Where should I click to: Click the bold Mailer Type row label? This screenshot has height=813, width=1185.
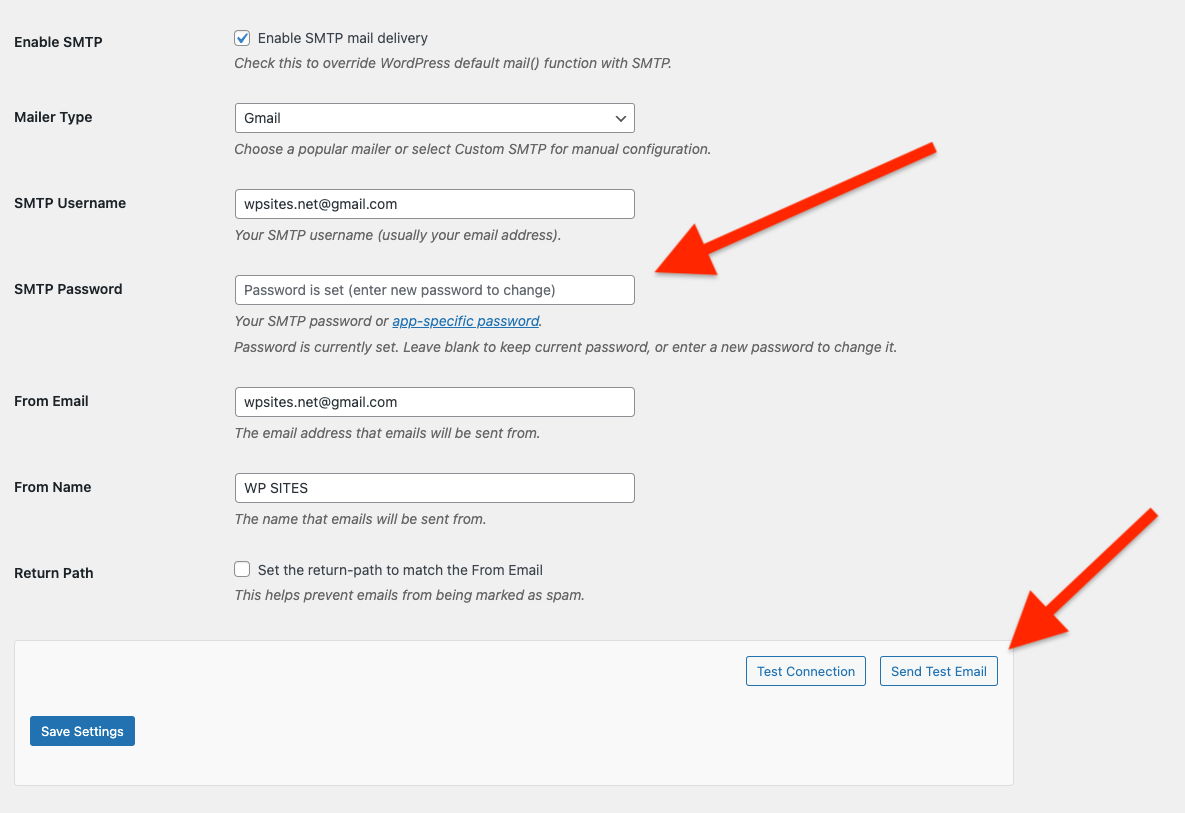[x=53, y=117]
